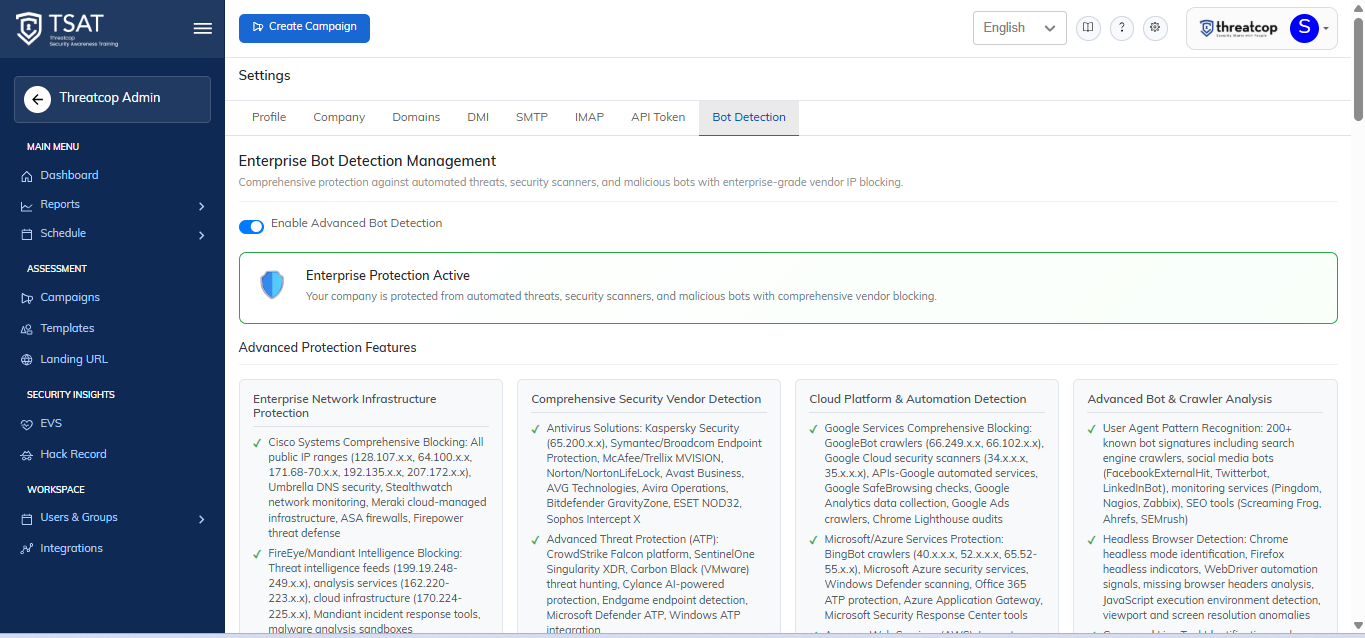Click the Reports chart icon
This screenshot has height=638, width=1365.
click(27, 205)
